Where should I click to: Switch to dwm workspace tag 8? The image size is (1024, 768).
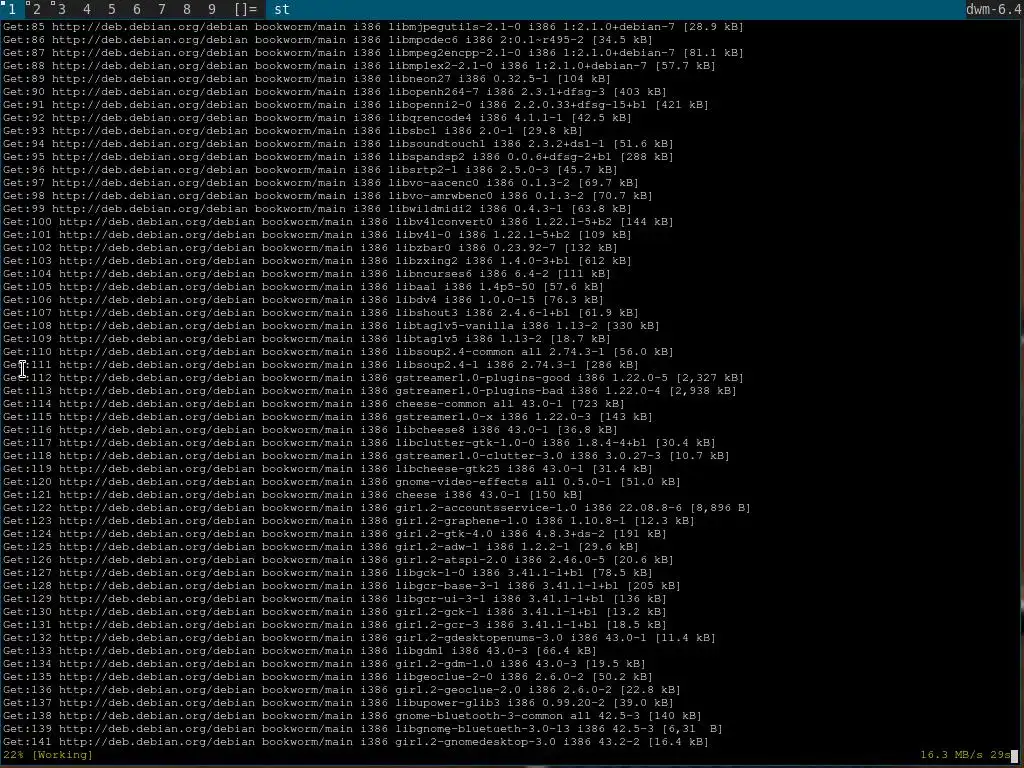pyautogui.click(x=187, y=9)
